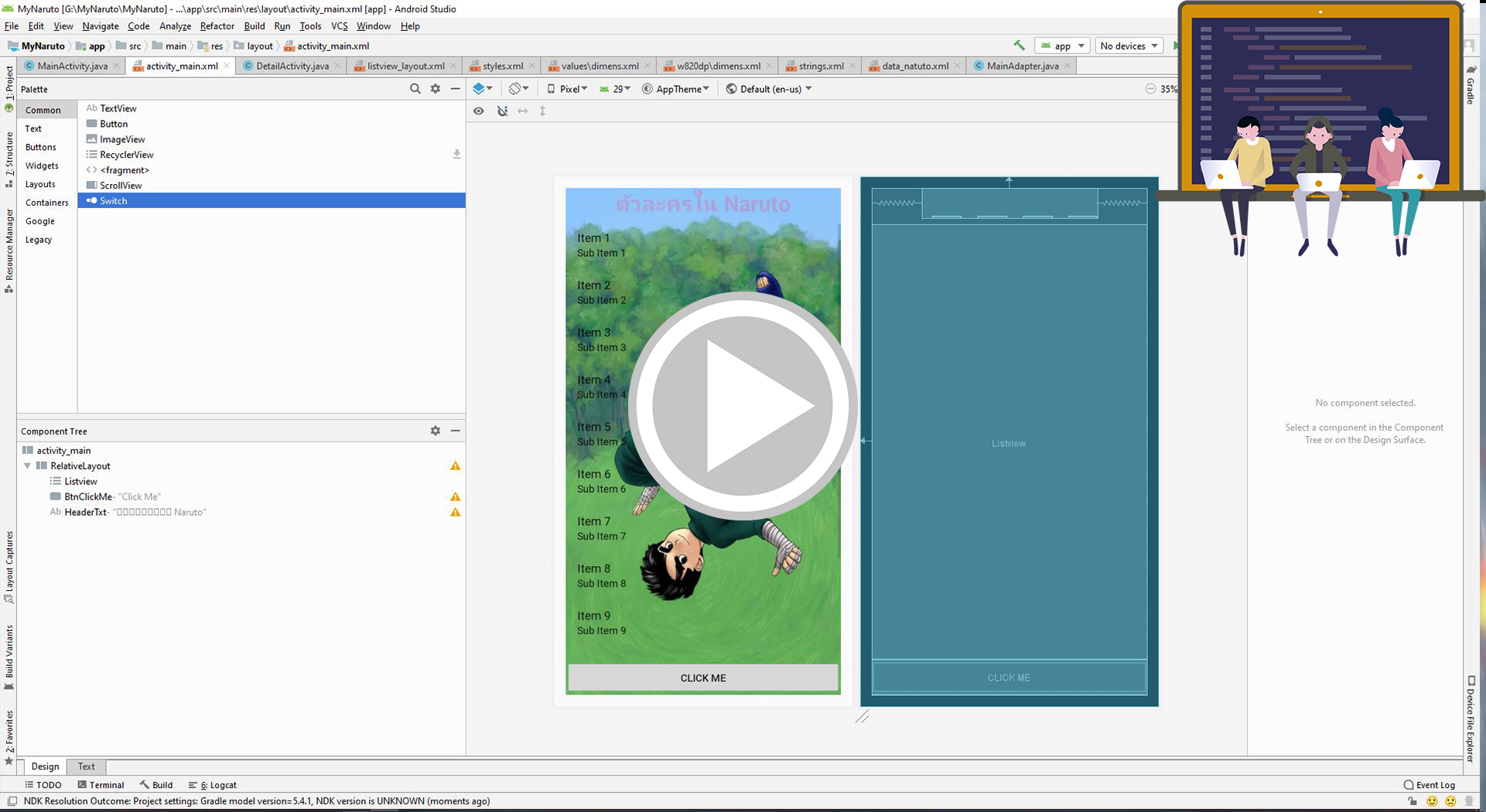Click the CLICK ME button in design preview

(703, 677)
